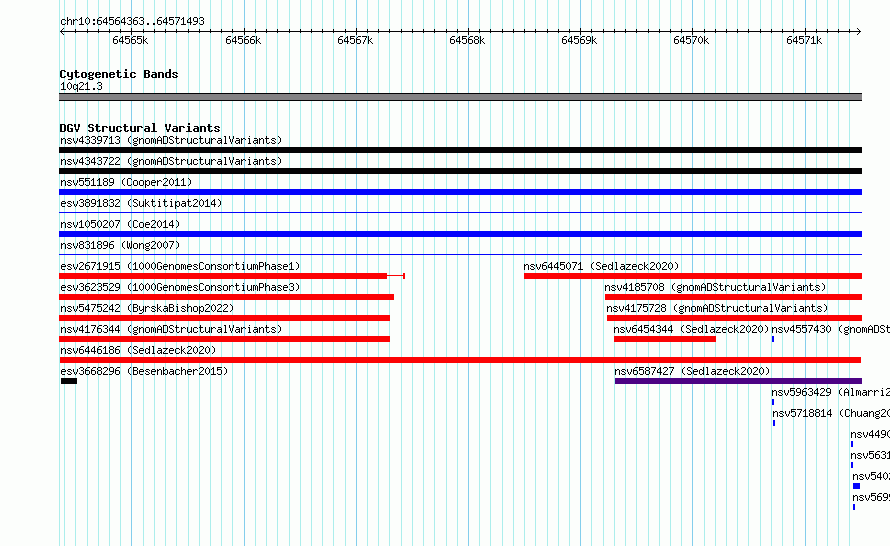Click the 64569k ruler tick label

coord(579,40)
